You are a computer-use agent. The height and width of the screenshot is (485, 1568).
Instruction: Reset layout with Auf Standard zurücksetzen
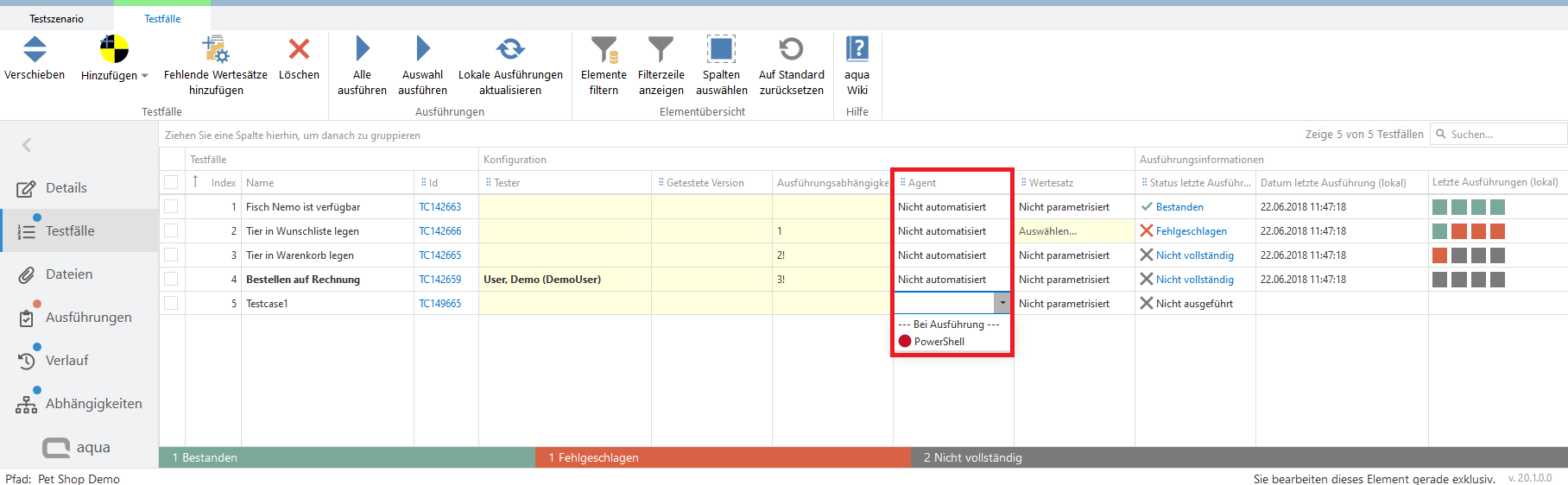click(x=791, y=49)
